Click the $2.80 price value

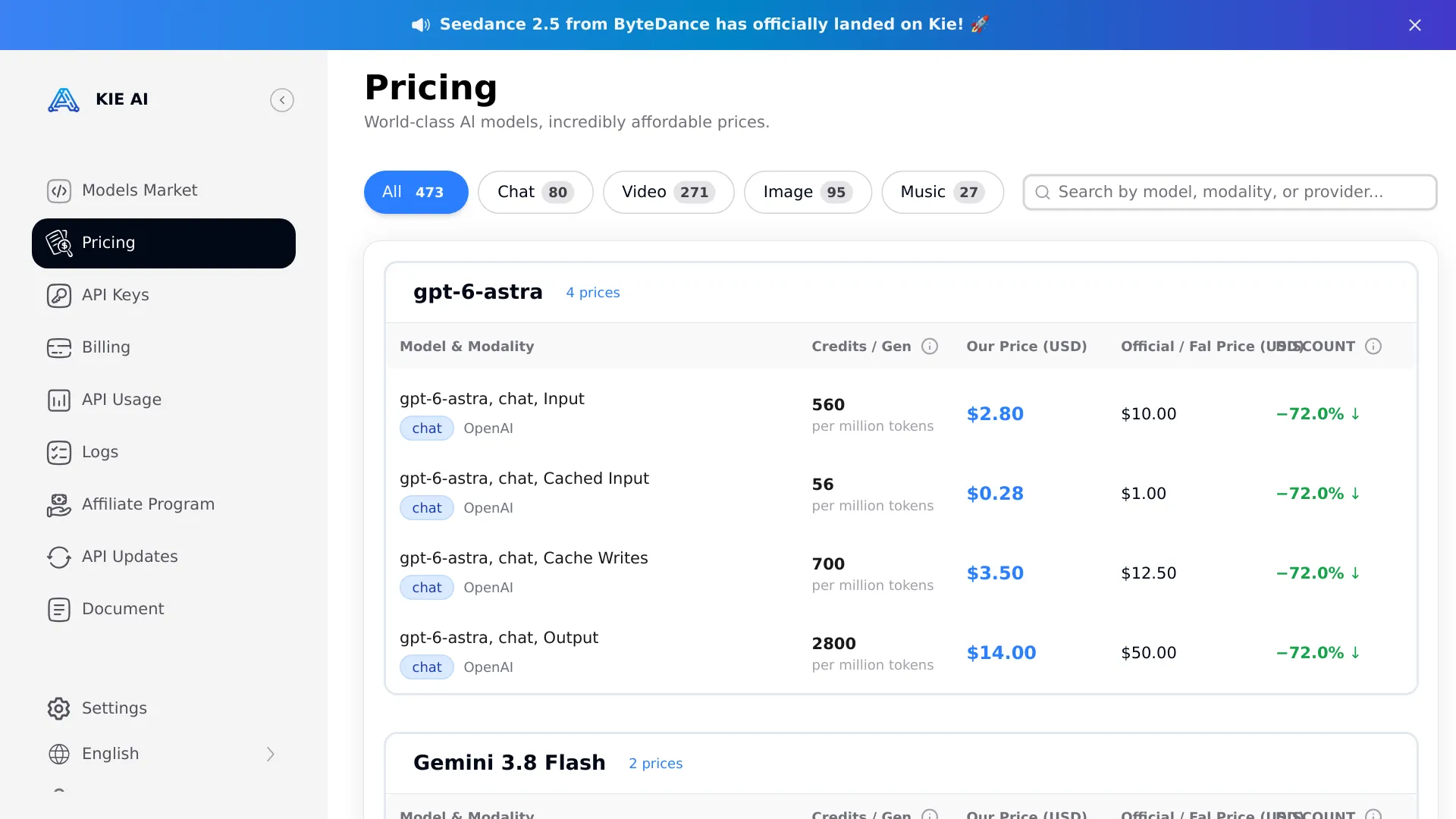[x=995, y=414]
